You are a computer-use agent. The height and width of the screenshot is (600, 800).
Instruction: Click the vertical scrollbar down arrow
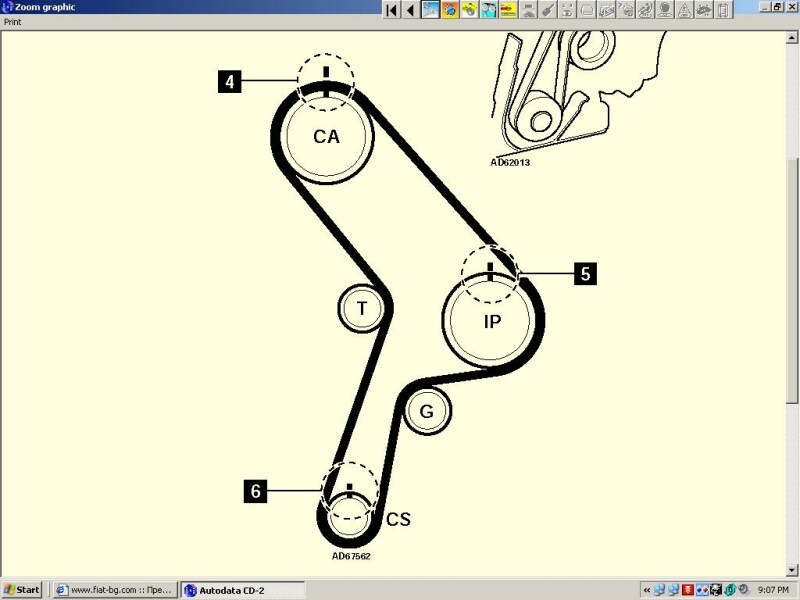point(792,570)
